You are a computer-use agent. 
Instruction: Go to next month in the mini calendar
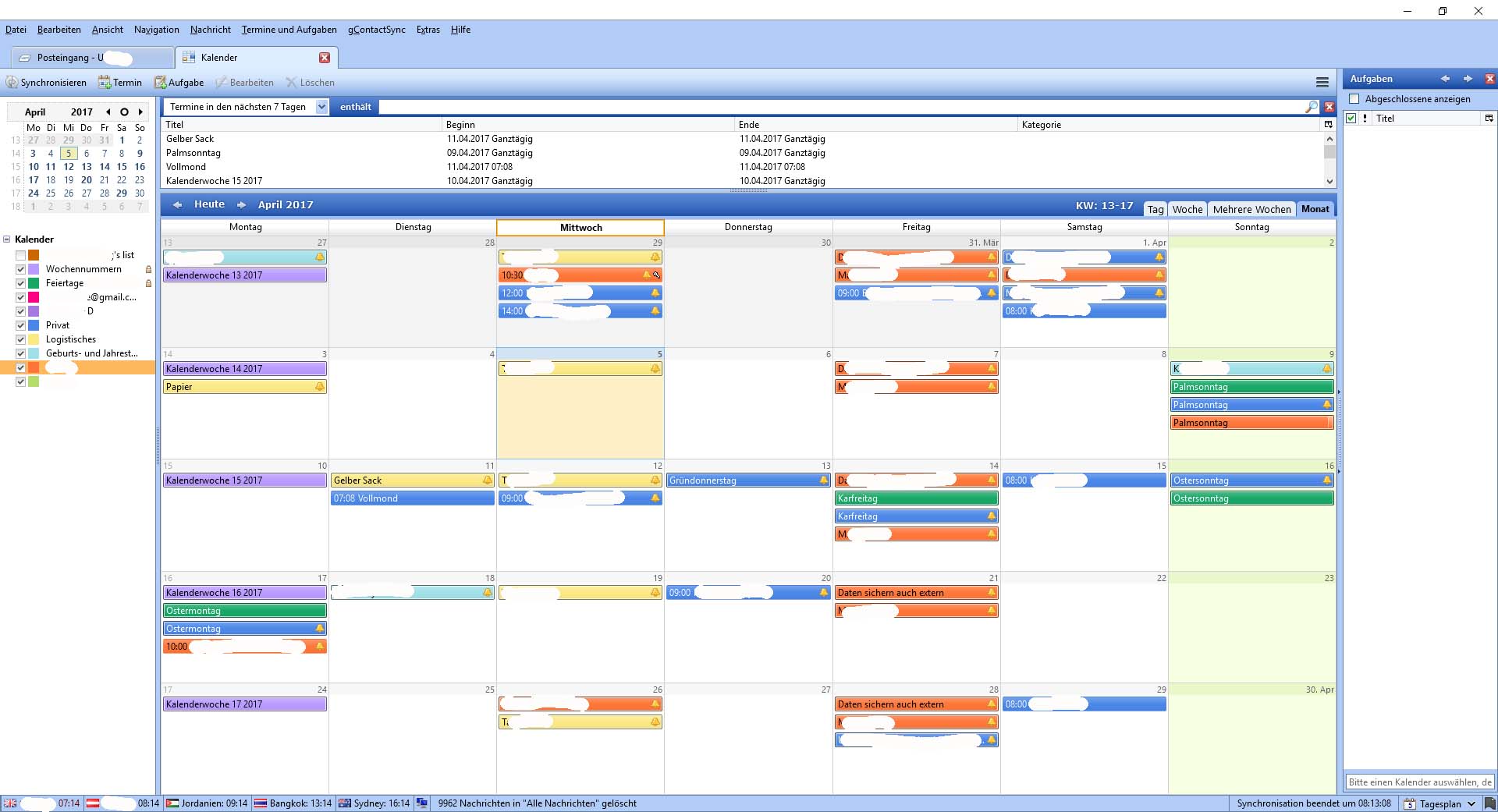(x=140, y=112)
